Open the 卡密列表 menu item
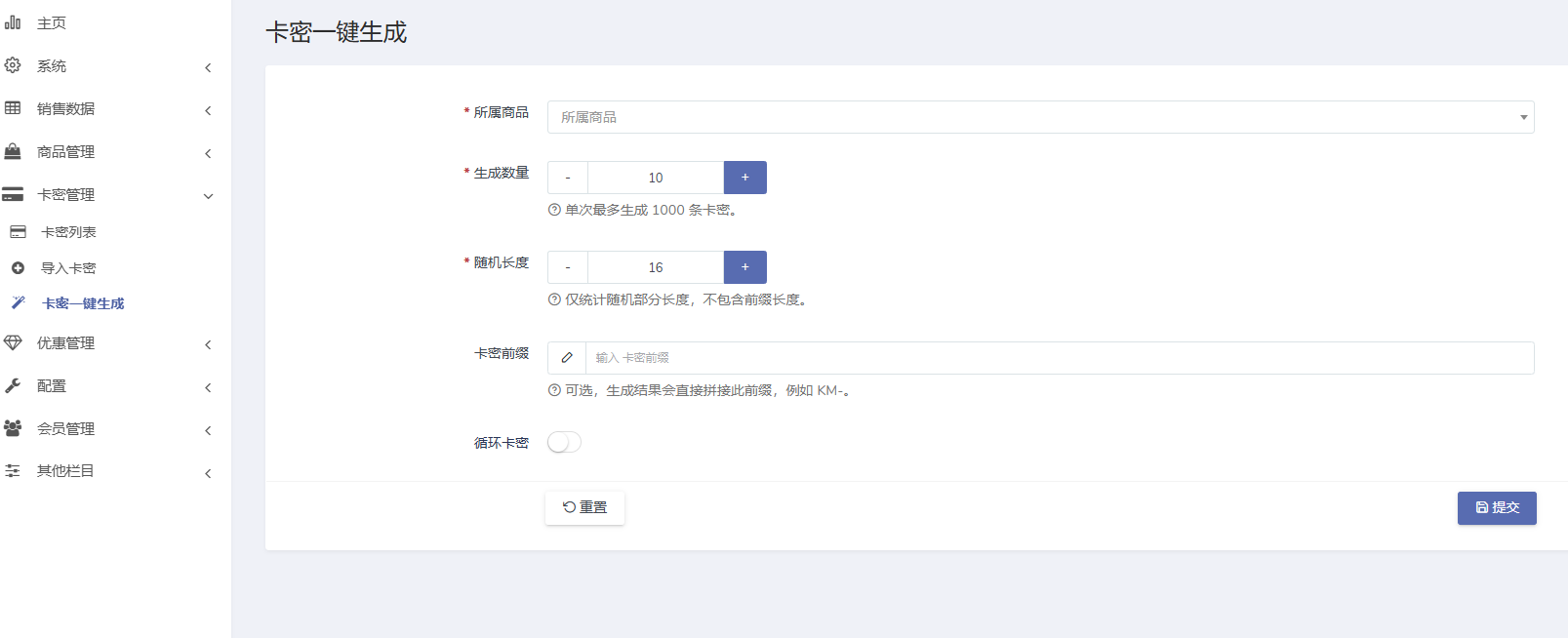Viewport: 1568px width, 638px height. (68, 232)
